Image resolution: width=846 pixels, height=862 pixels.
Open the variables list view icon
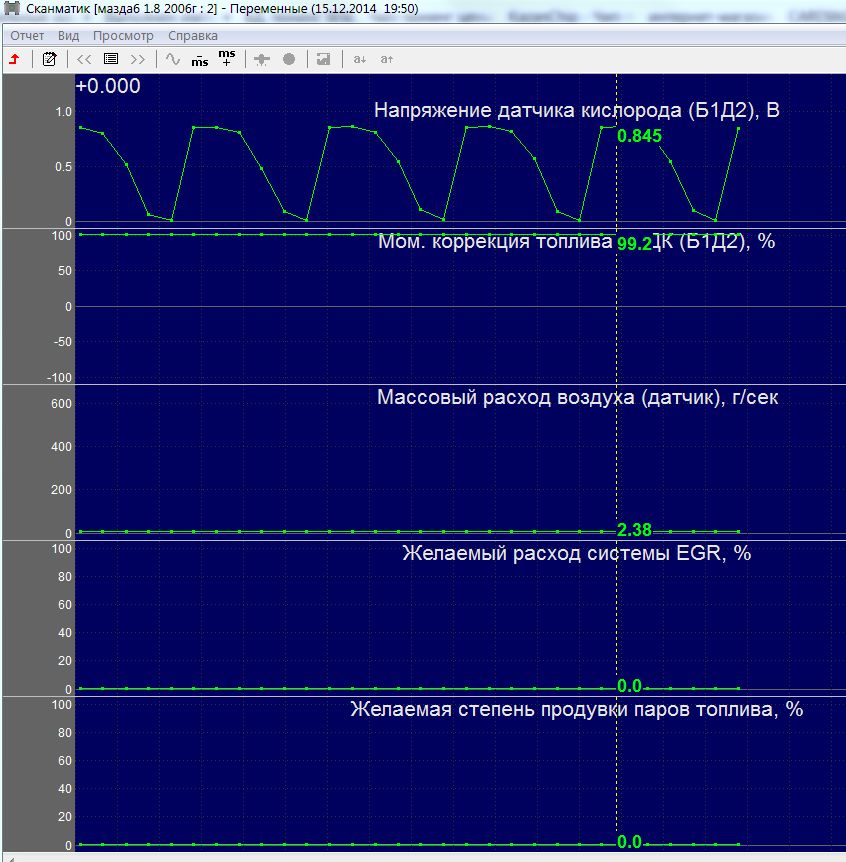[111, 59]
